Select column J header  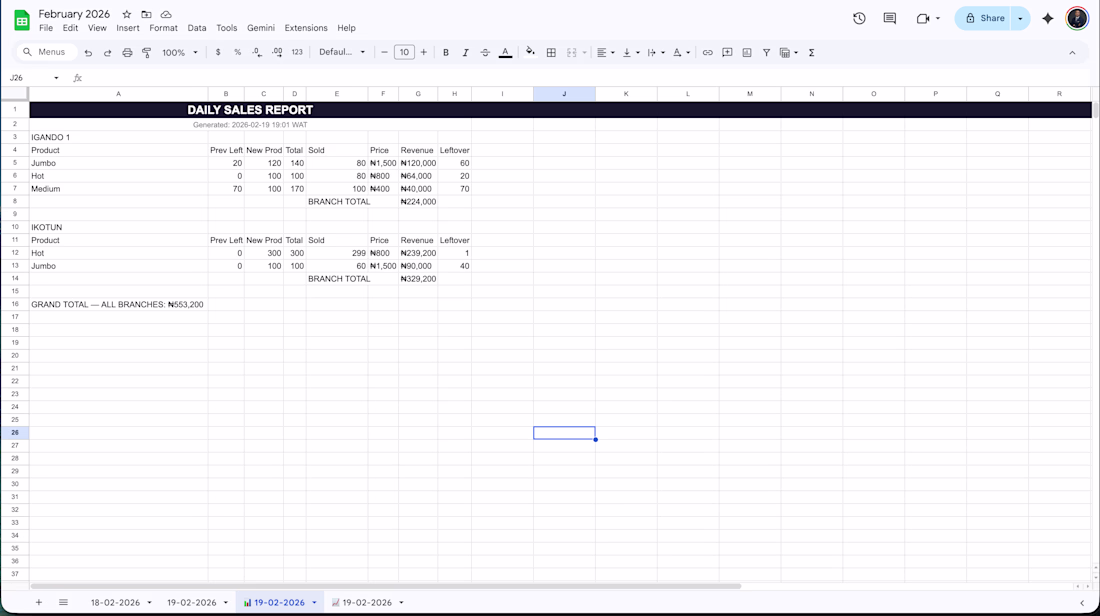(564, 94)
